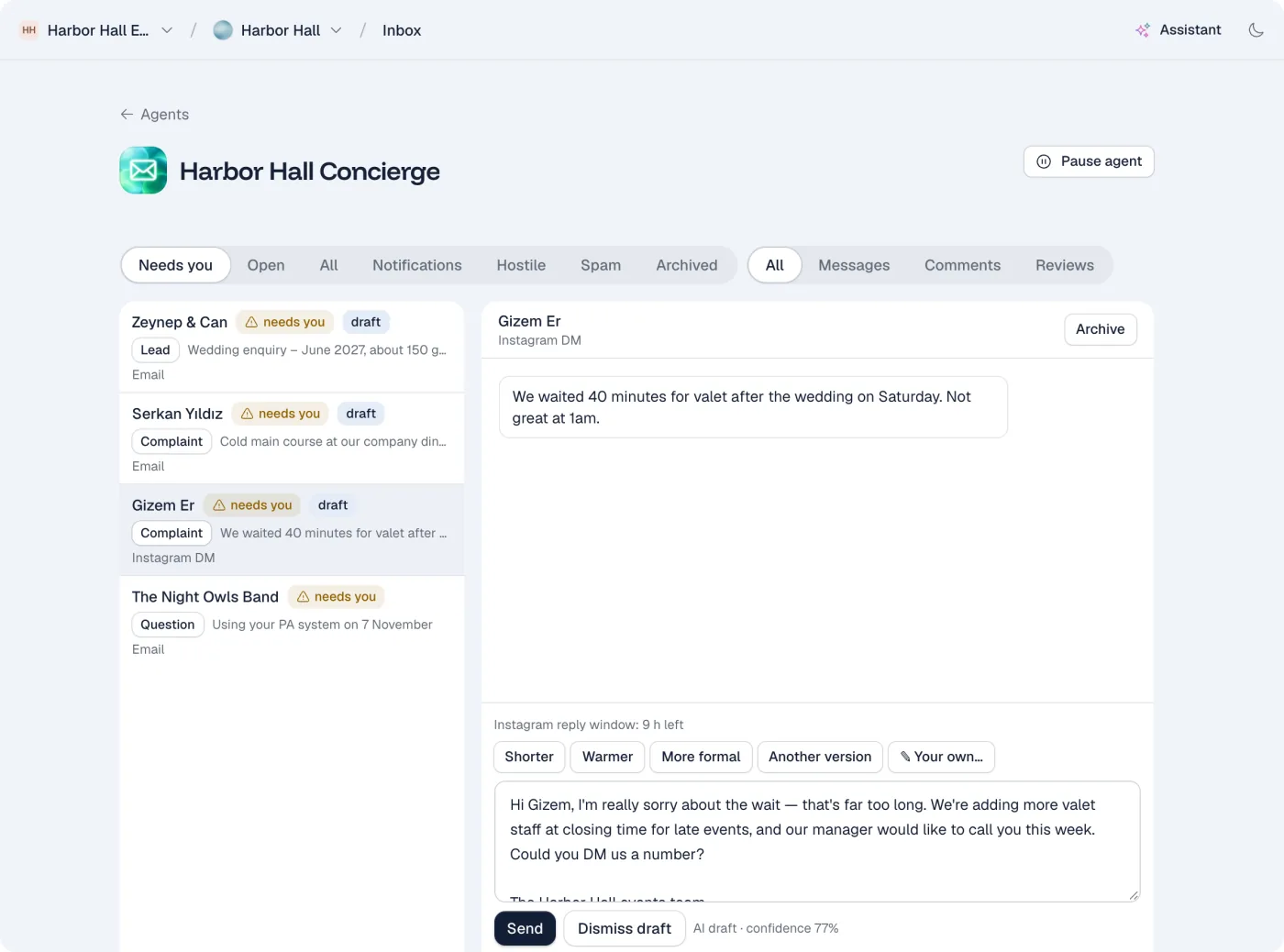This screenshot has height=952, width=1284.
Task: Archive the Gizem Er conversation
Action: click(x=1101, y=329)
